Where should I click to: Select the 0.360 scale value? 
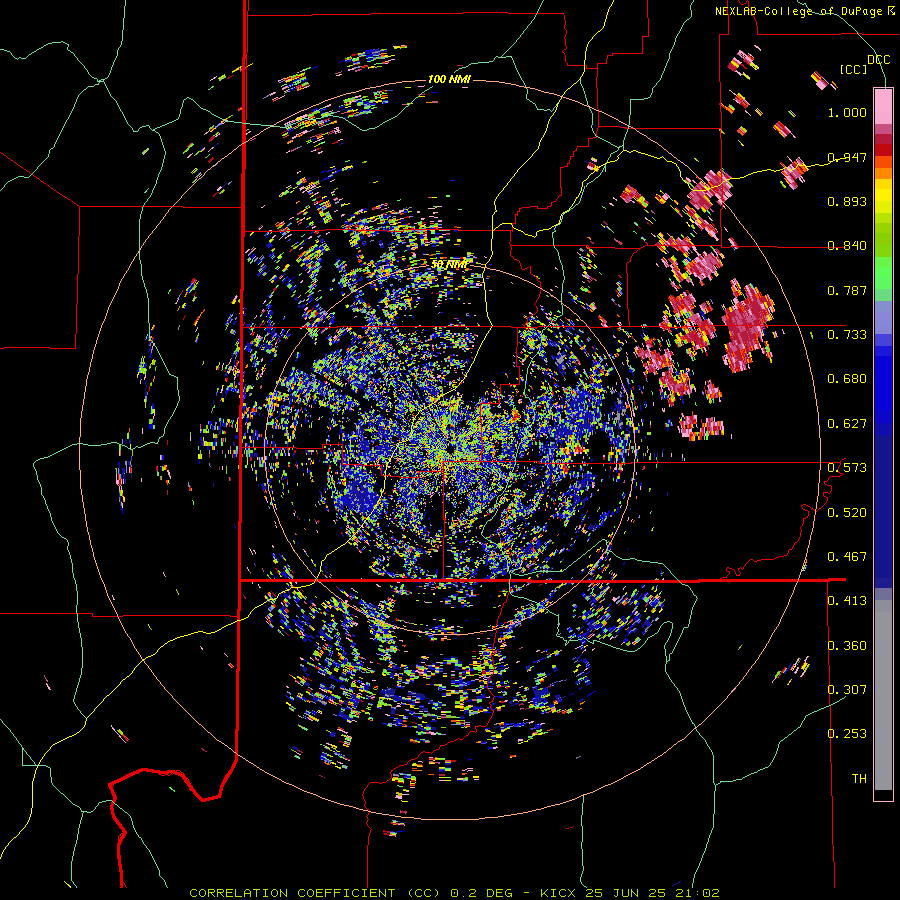tap(847, 645)
